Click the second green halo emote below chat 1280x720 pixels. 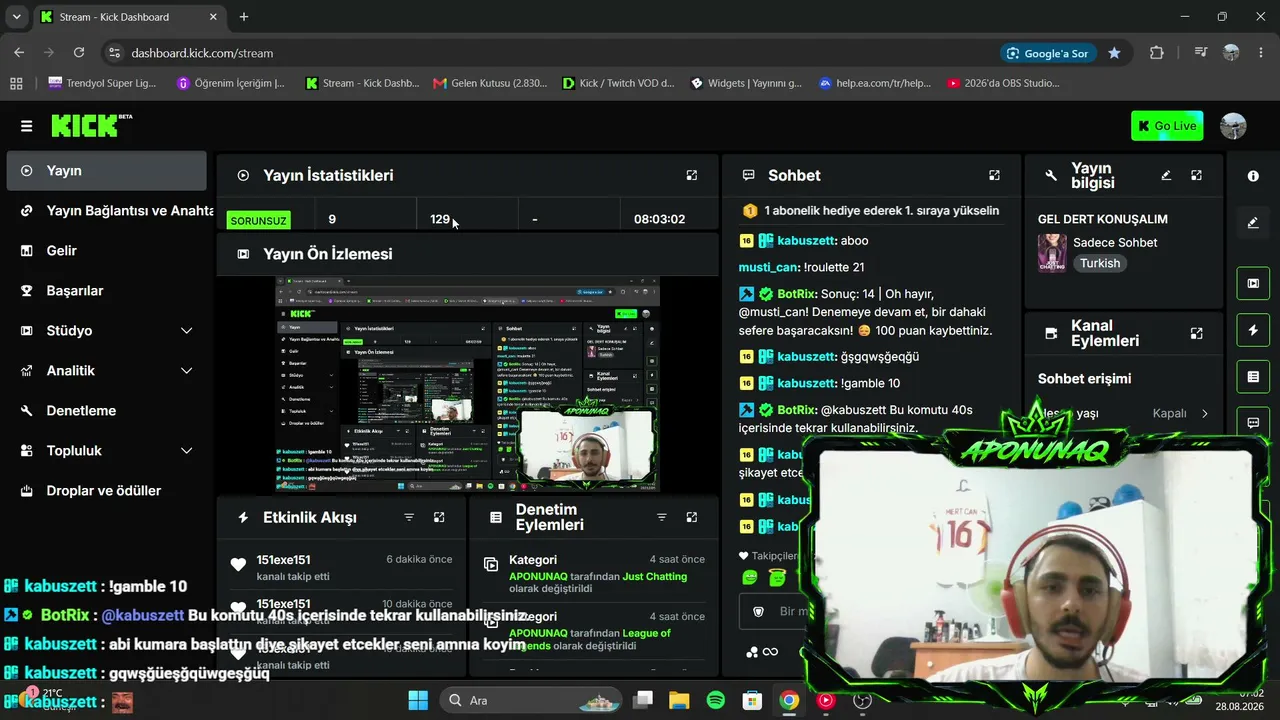[x=777, y=577]
